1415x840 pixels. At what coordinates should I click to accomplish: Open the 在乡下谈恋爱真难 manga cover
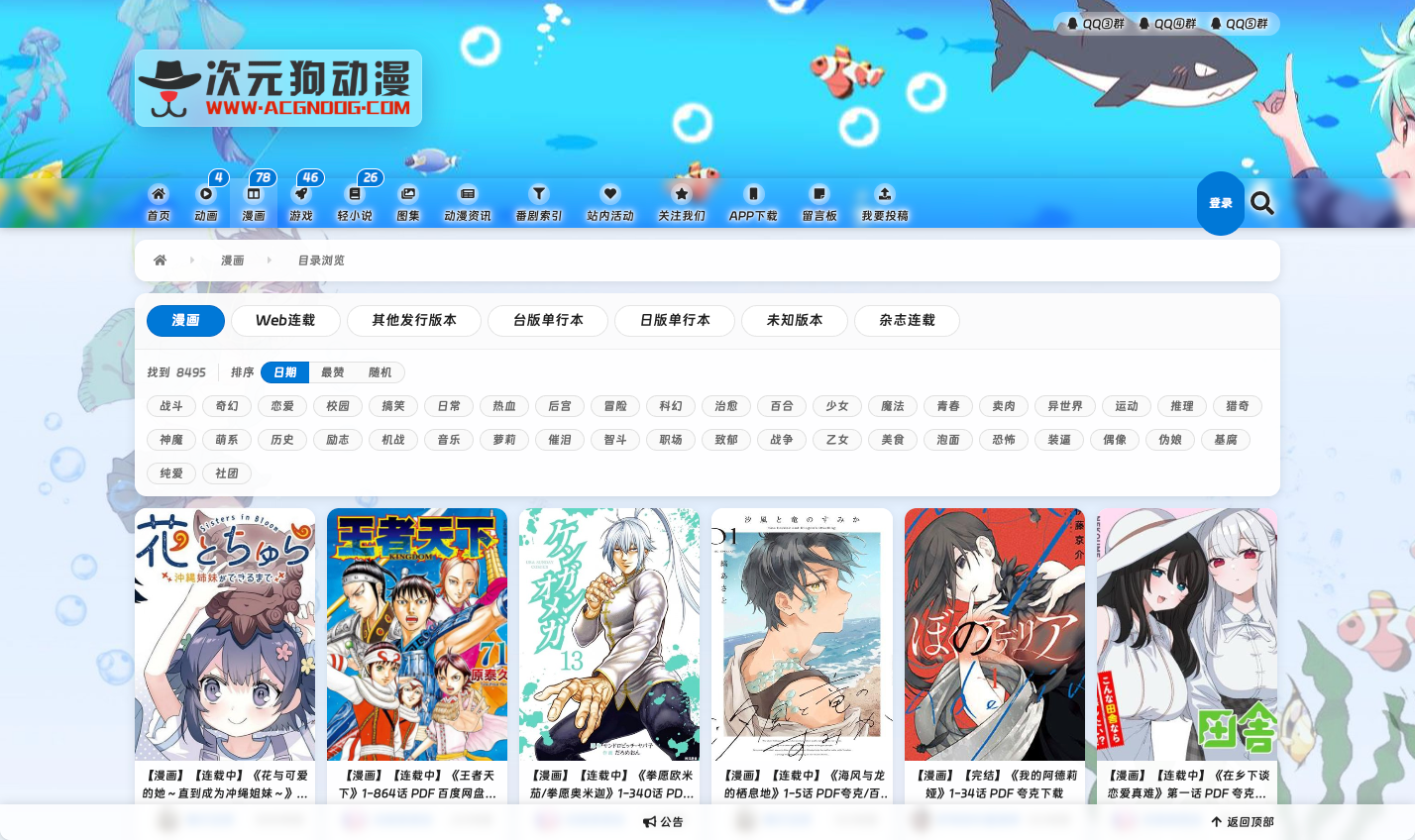[x=1187, y=634]
